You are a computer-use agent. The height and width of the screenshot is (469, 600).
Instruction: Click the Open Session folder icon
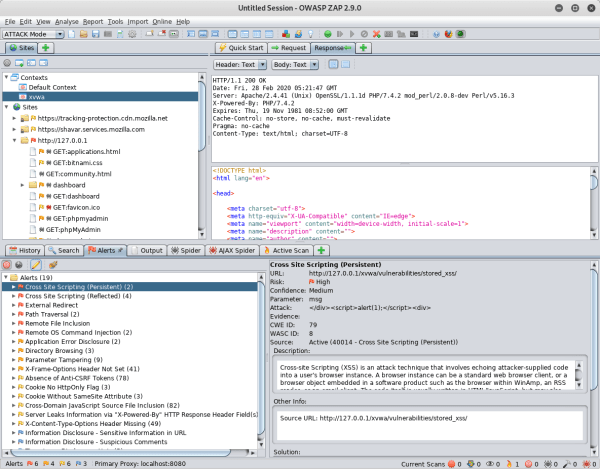(83, 34)
